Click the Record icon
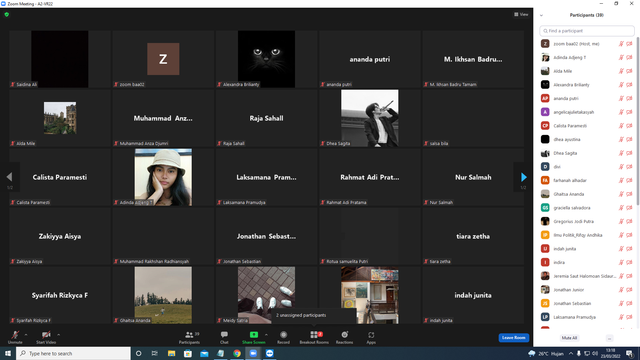The width and height of the screenshot is (640, 360). click(x=283, y=335)
